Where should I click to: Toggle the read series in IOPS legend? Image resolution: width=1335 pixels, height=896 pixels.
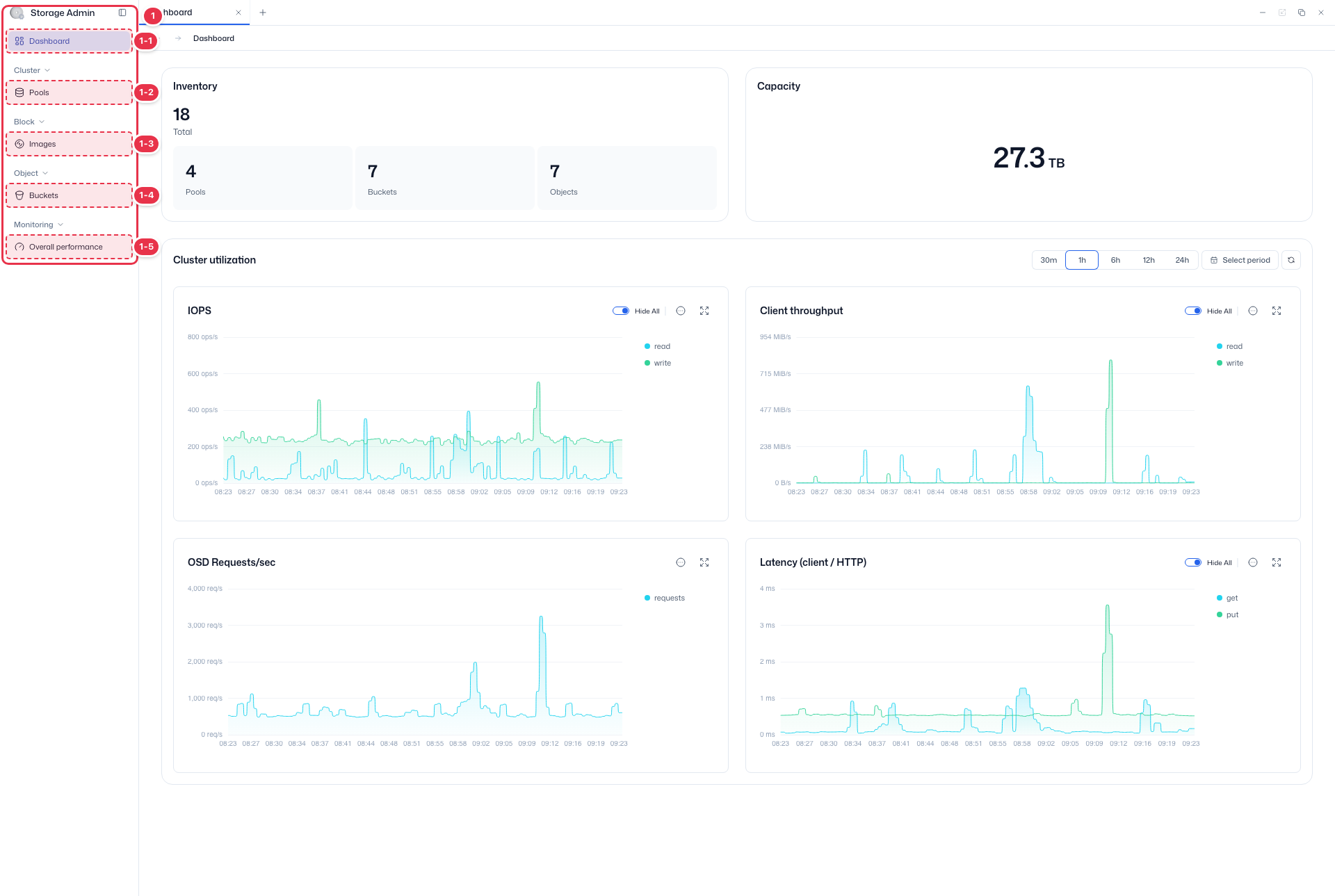coord(657,346)
